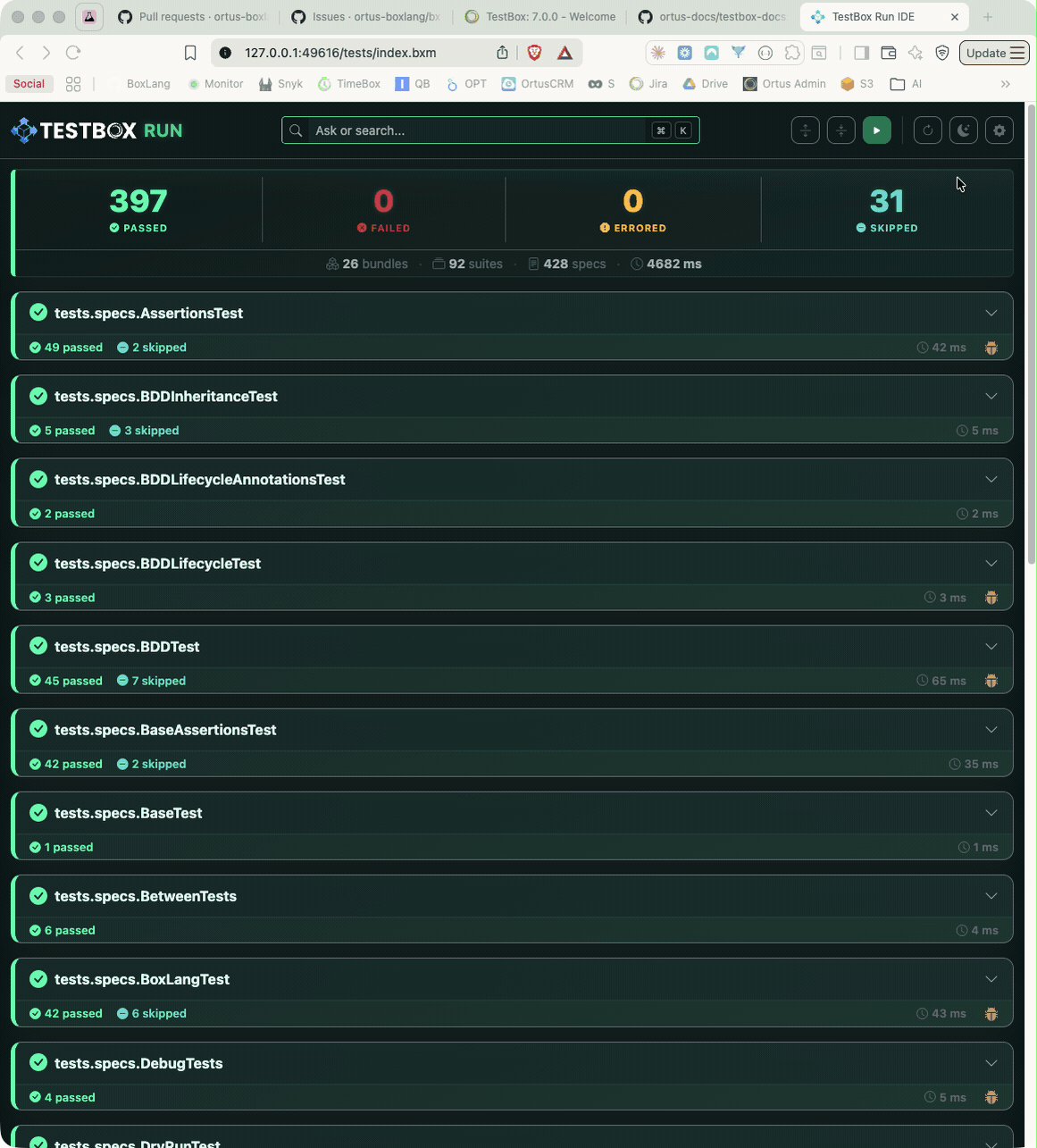This screenshot has height=1148, width=1037.
Task: Toggle the FAILED results filter
Action: 383,210
